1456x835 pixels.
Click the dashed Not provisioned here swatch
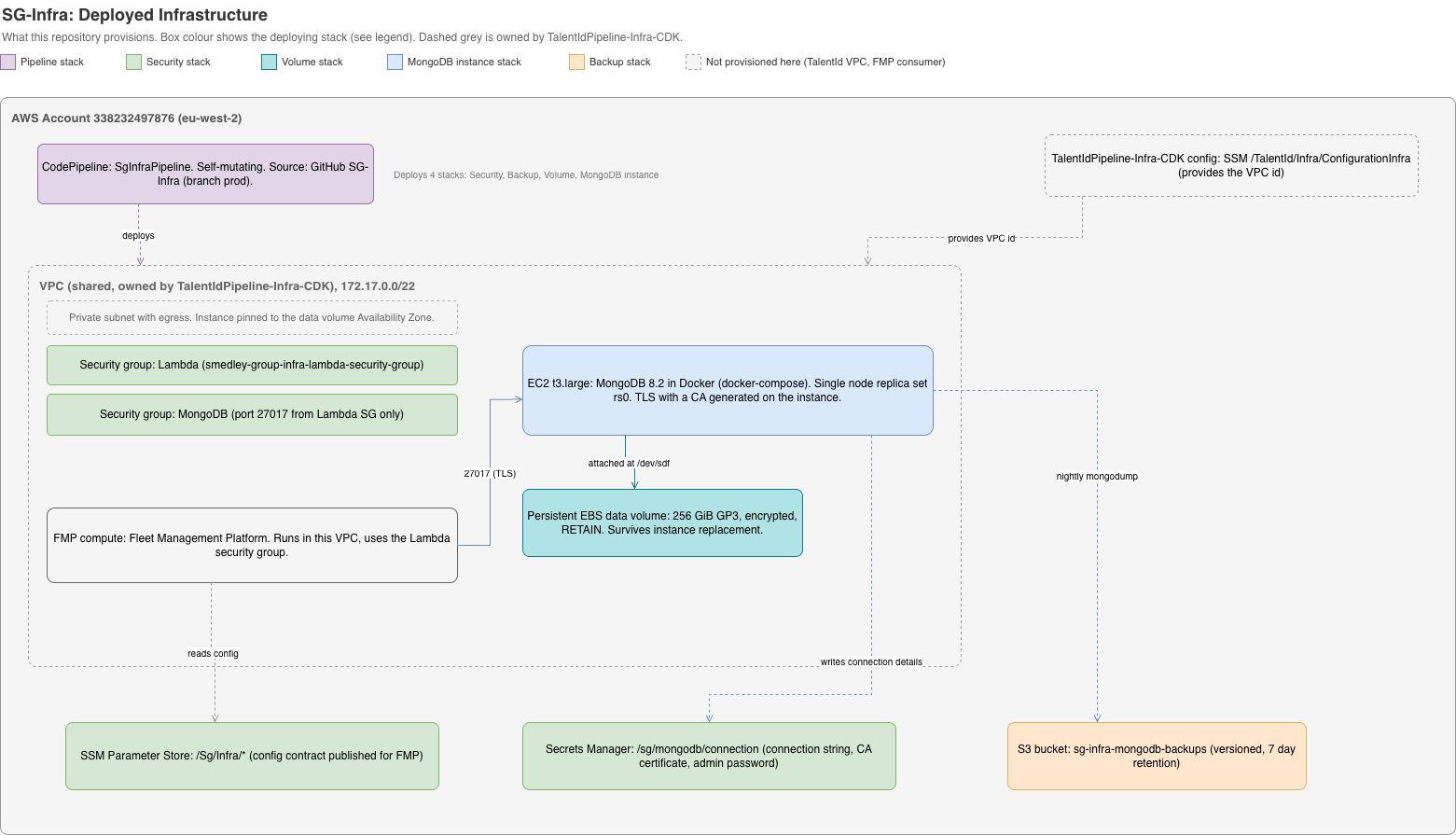pos(693,63)
